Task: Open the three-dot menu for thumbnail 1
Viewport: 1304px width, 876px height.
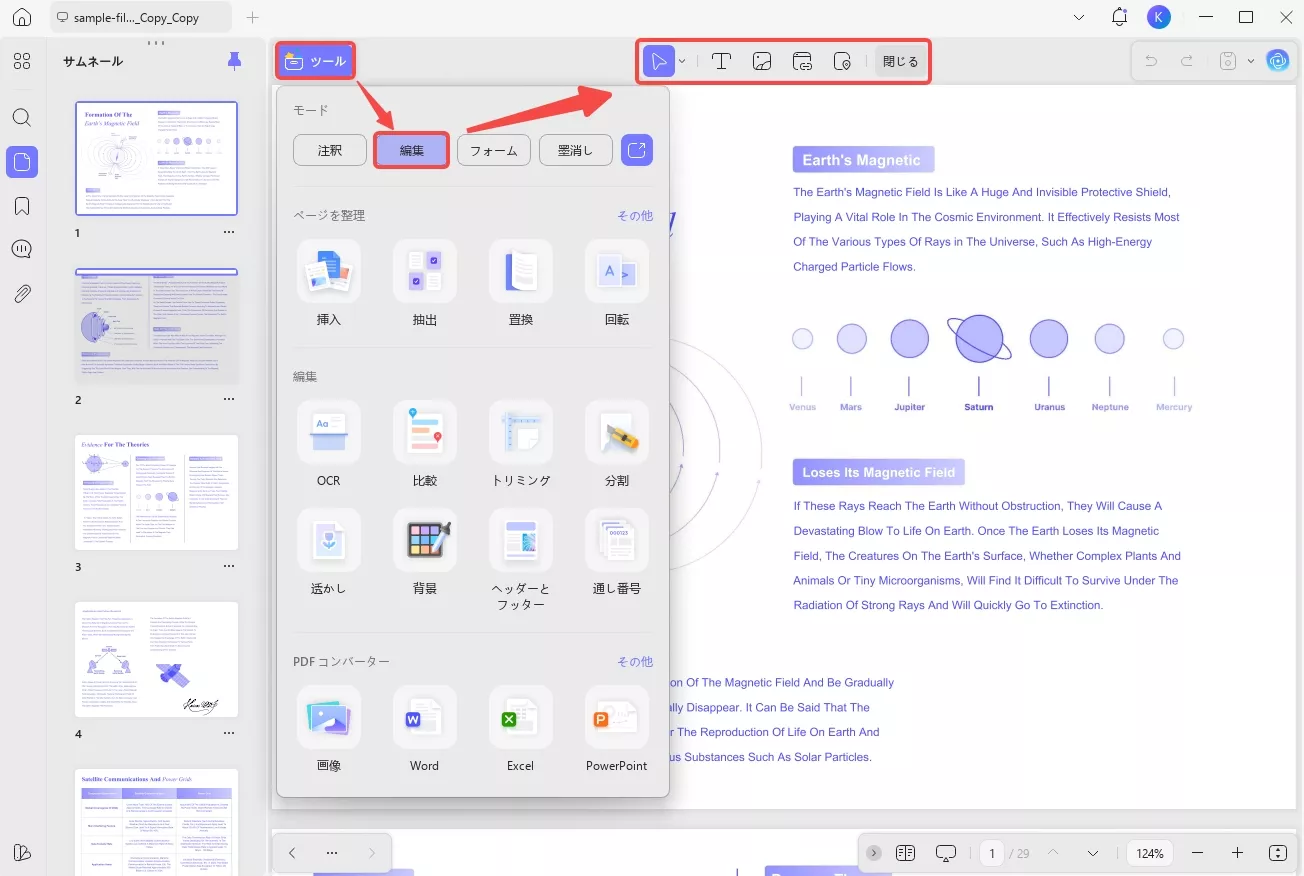Action: click(x=229, y=232)
